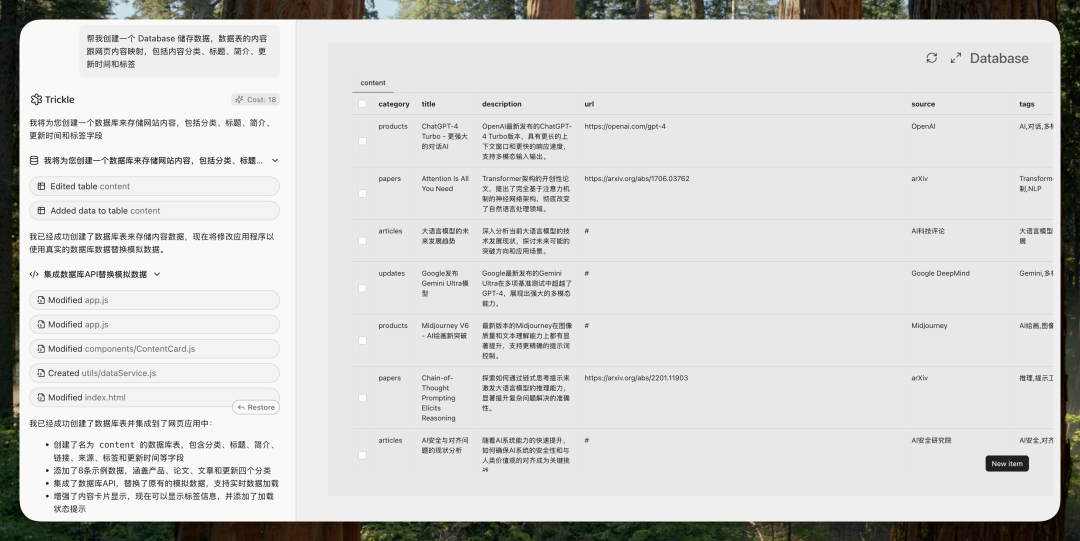Click the AI科技评论 source cell
This screenshot has height=541, width=1080.
coord(928,231)
